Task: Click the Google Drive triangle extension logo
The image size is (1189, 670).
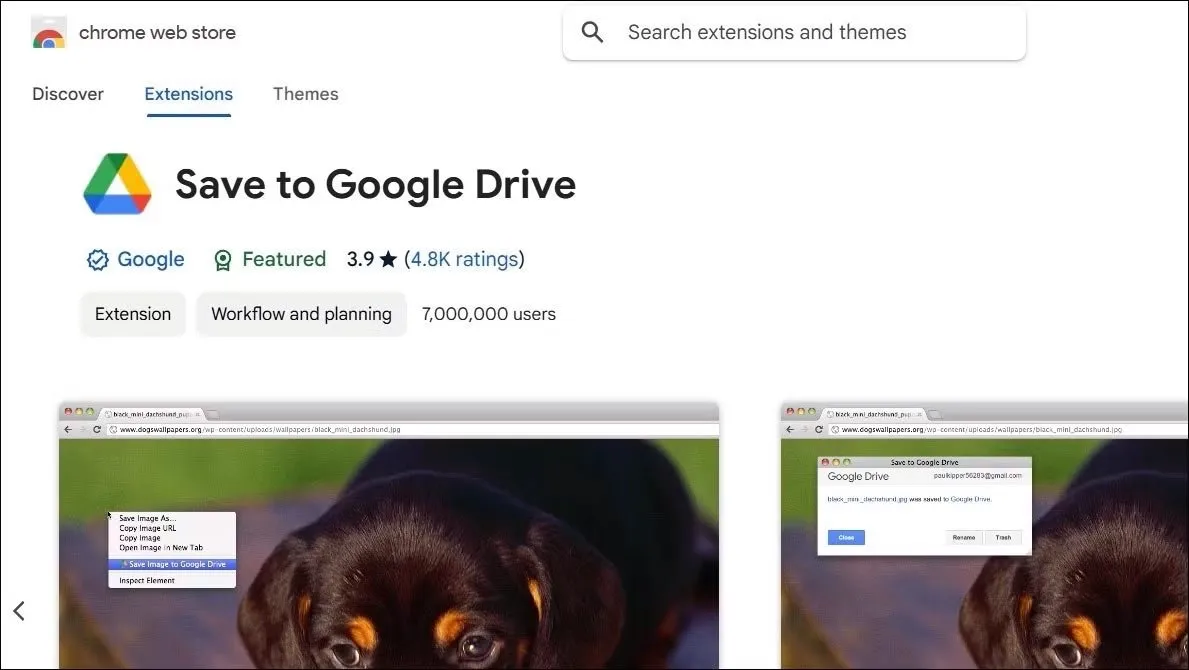Action: [117, 185]
